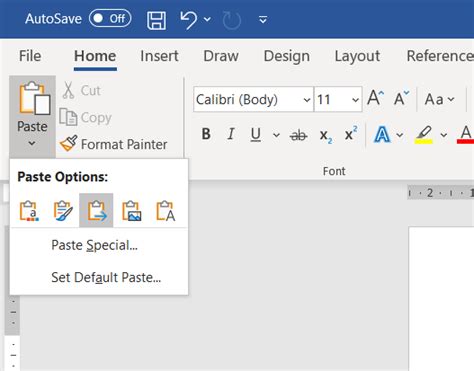Click the Redo icon
Viewport: 474px width, 371px height.
coord(231,20)
